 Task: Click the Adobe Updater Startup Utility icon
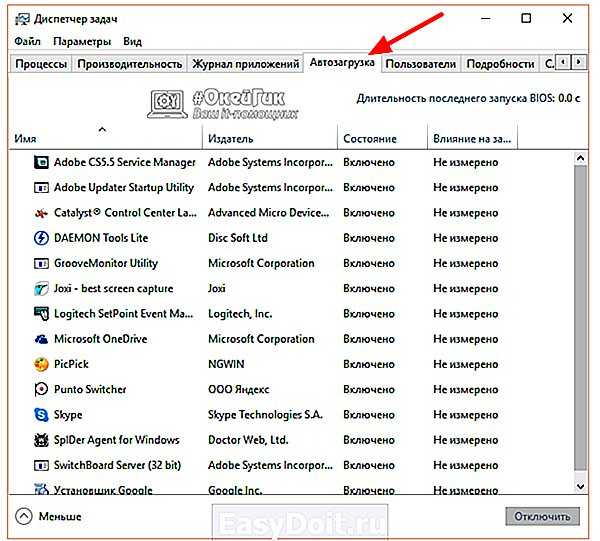pos(41,187)
